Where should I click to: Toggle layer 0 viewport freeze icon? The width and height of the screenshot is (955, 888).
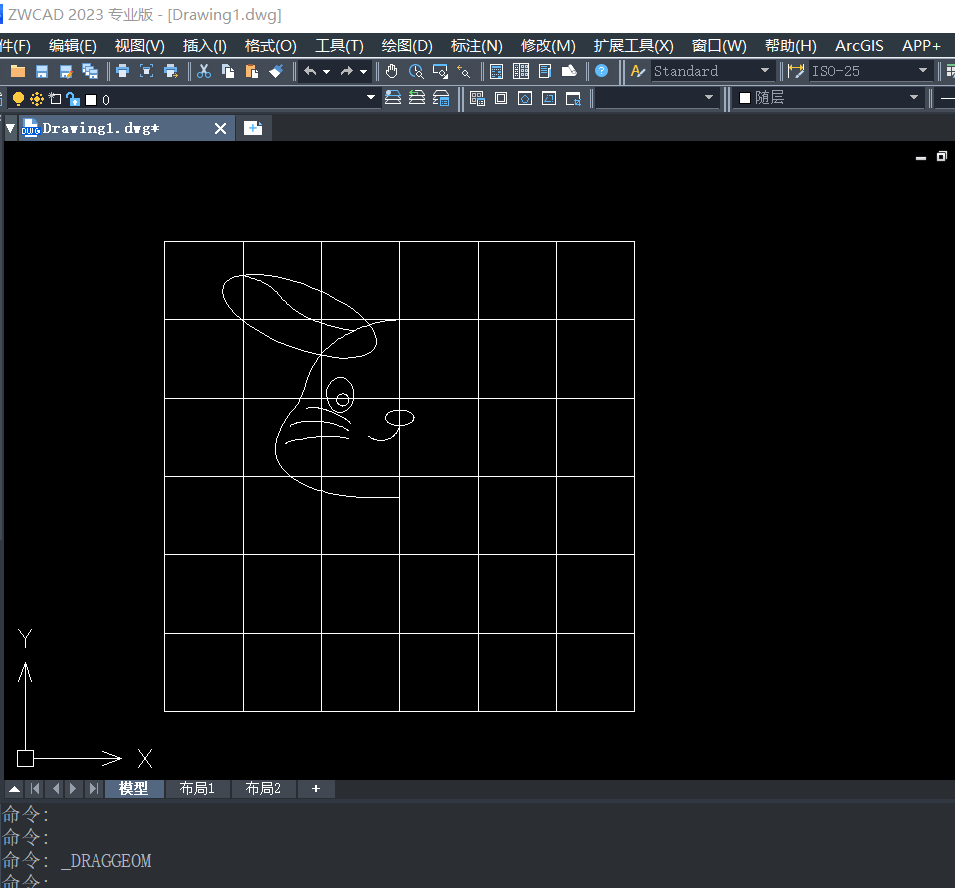tap(55, 99)
